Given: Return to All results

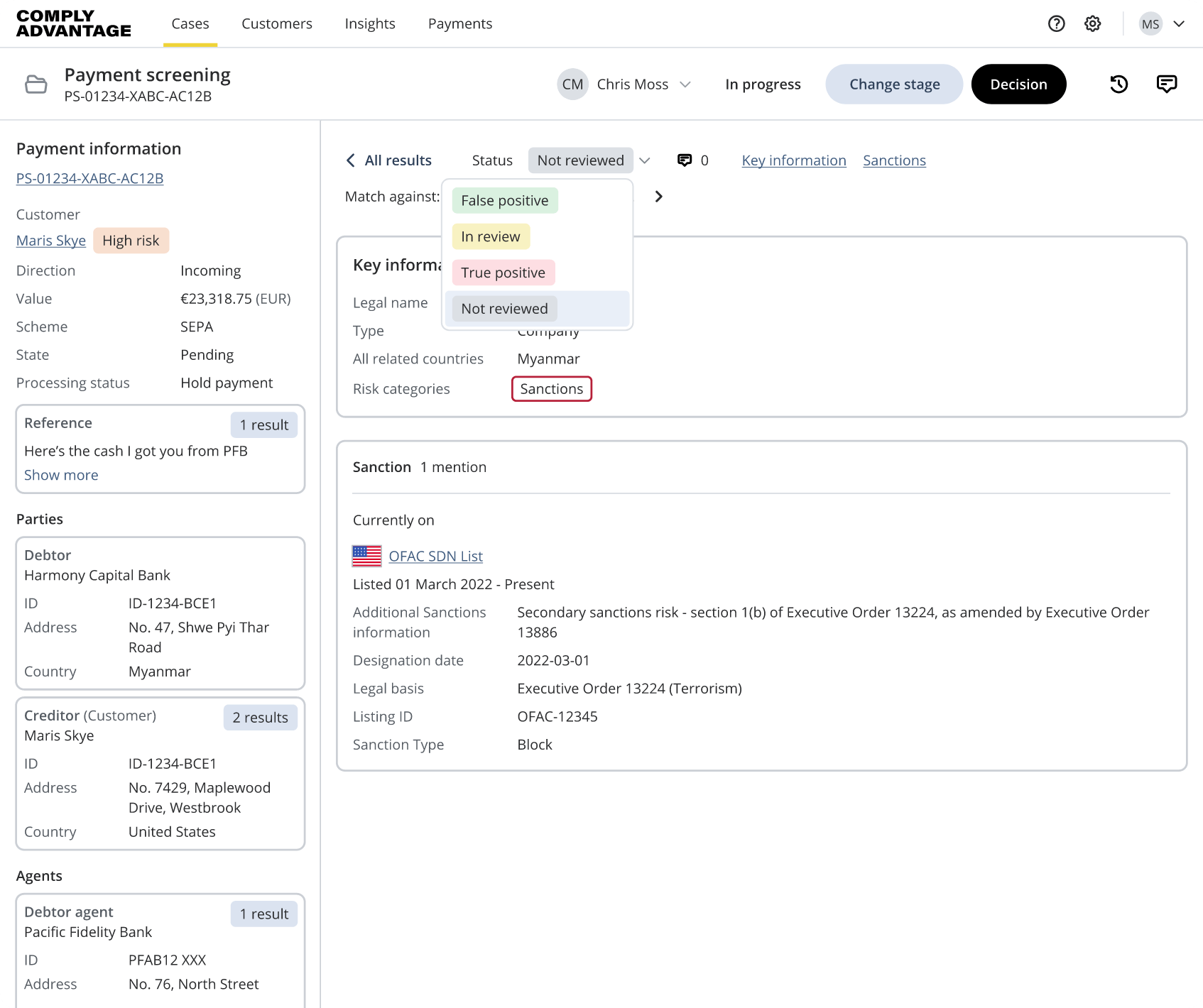Looking at the screenshot, I should 398,160.
